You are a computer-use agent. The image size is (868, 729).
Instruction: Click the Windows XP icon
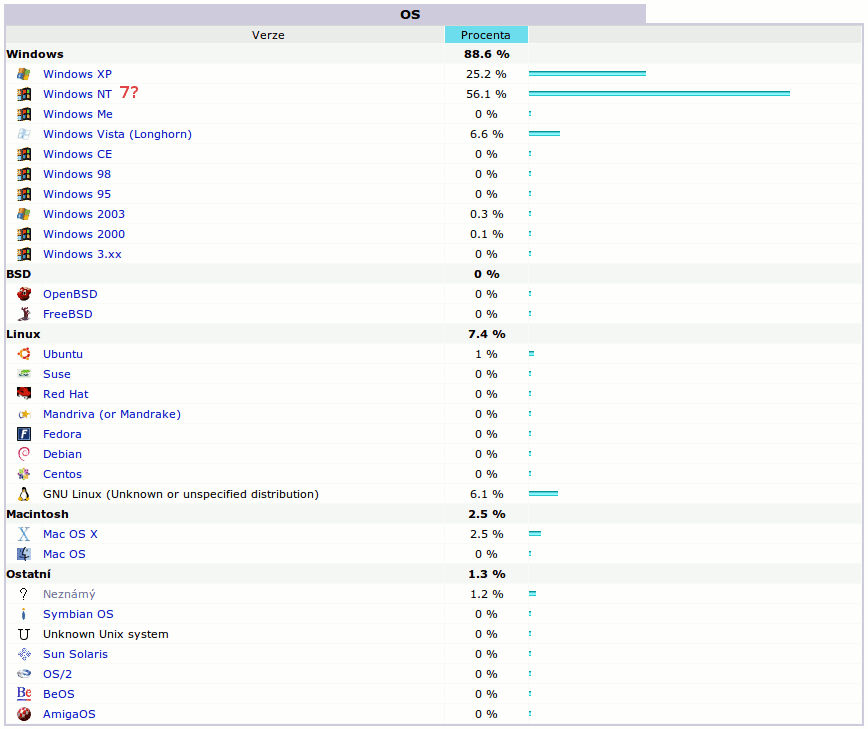[24, 74]
